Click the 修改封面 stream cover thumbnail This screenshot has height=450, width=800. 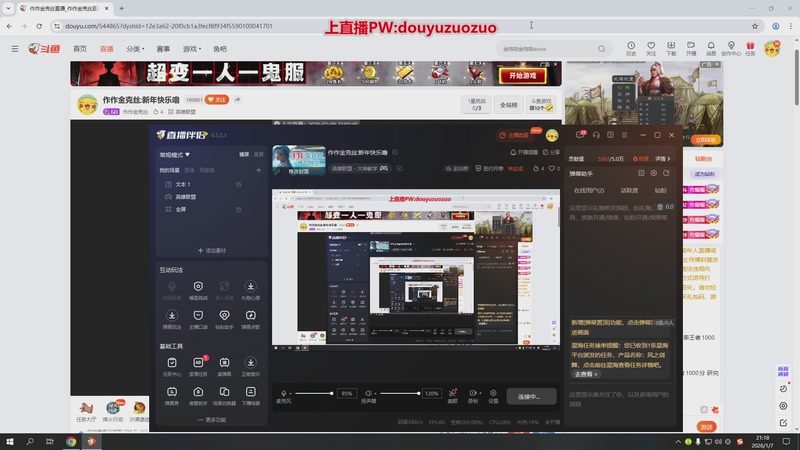pos(299,160)
